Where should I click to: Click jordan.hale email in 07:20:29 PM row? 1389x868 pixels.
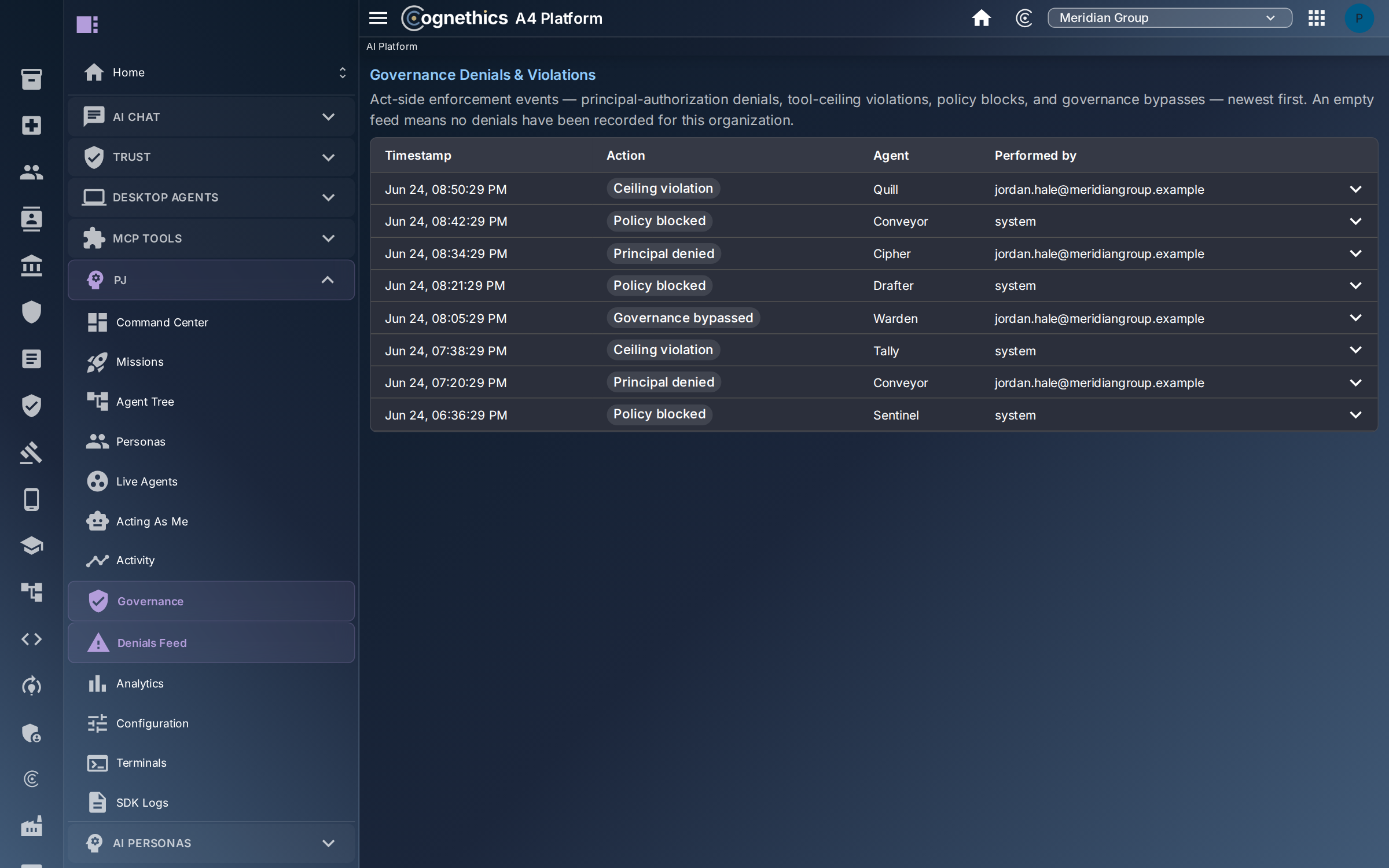click(x=1099, y=382)
